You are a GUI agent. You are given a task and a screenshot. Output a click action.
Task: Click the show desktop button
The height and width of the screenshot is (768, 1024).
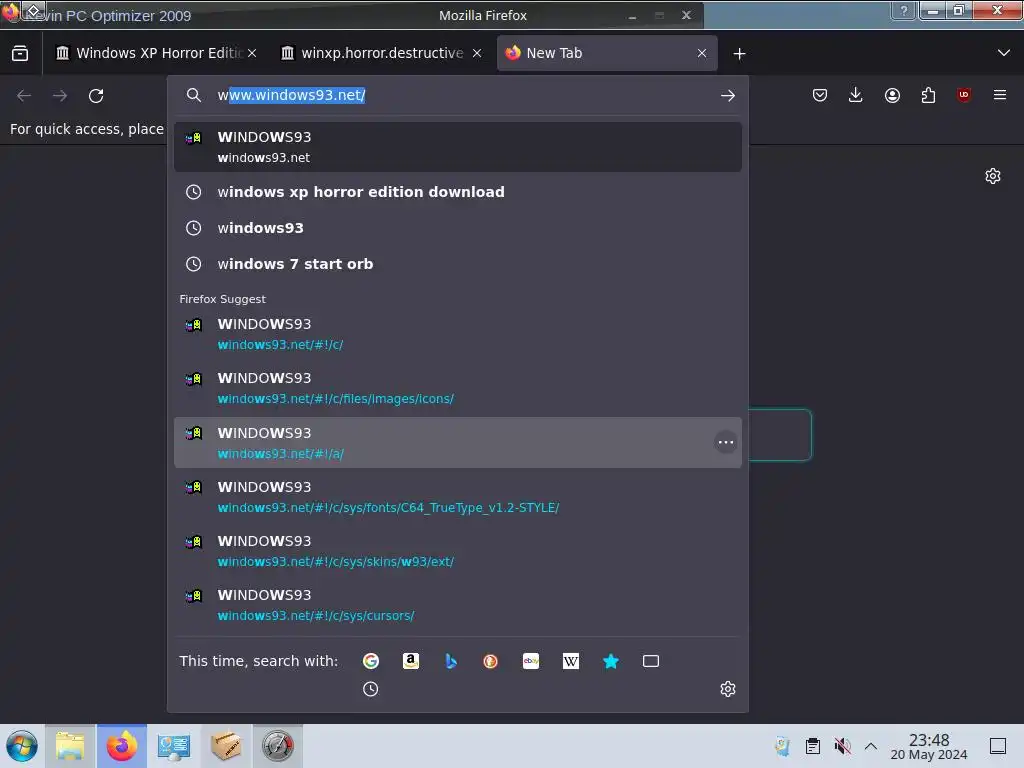[998, 746]
